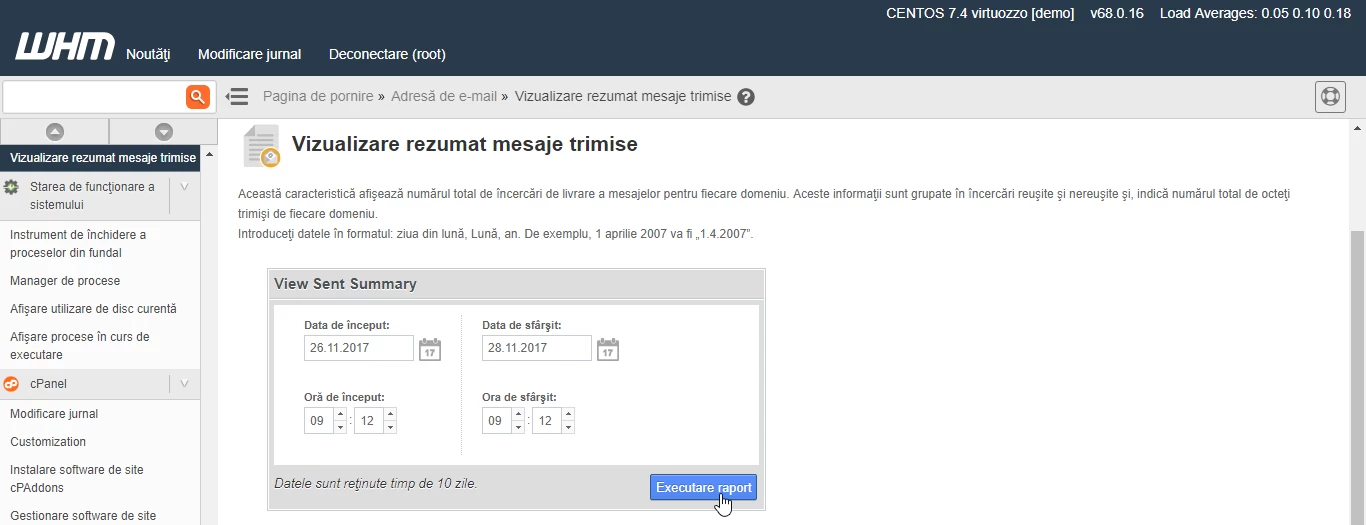Open the help question mark icon
Image resolution: width=1366 pixels, height=525 pixels.
[746, 97]
